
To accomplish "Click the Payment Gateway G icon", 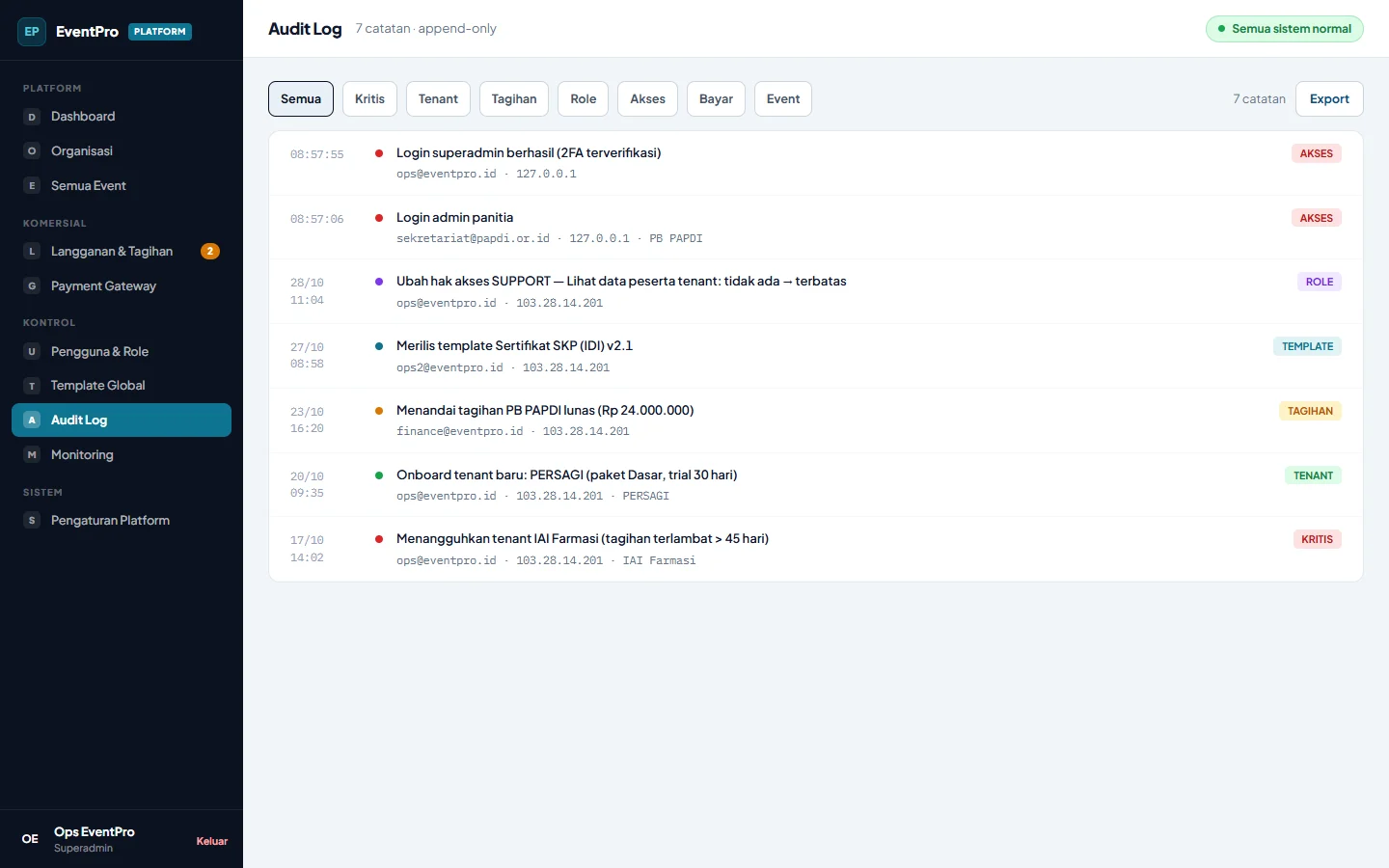I will click(x=32, y=286).
